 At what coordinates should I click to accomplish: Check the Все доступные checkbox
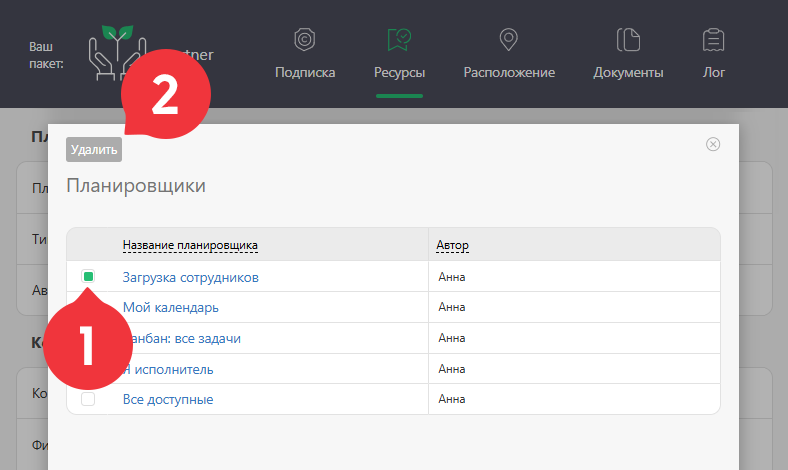(x=88, y=399)
